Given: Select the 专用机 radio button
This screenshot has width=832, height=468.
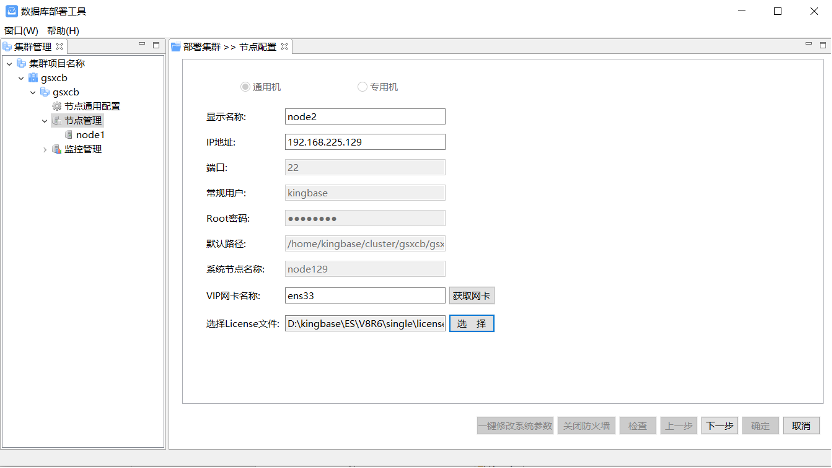Looking at the screenshot, I should (x=362, y=86).
